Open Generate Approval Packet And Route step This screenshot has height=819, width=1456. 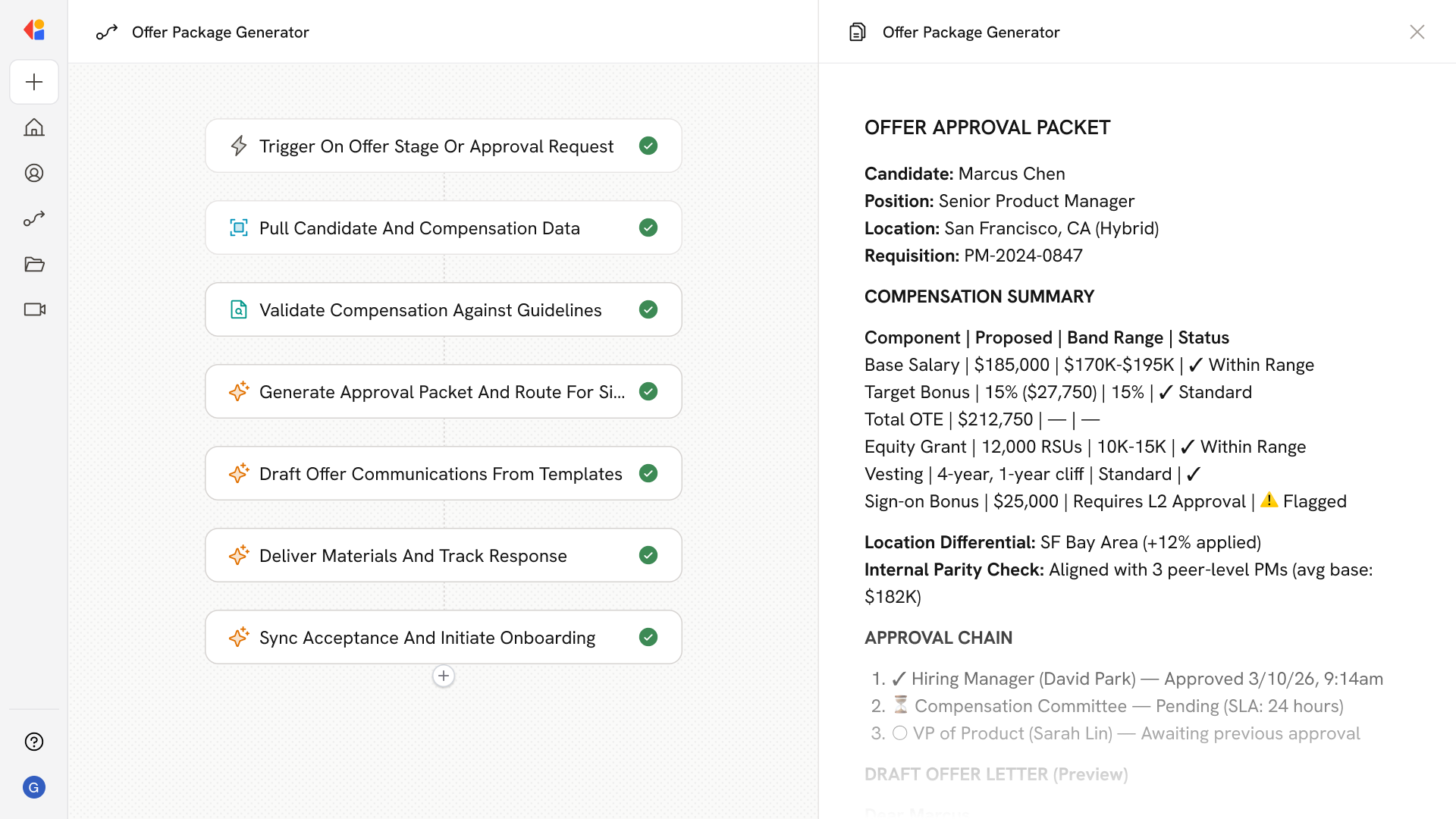click(441, 391)
